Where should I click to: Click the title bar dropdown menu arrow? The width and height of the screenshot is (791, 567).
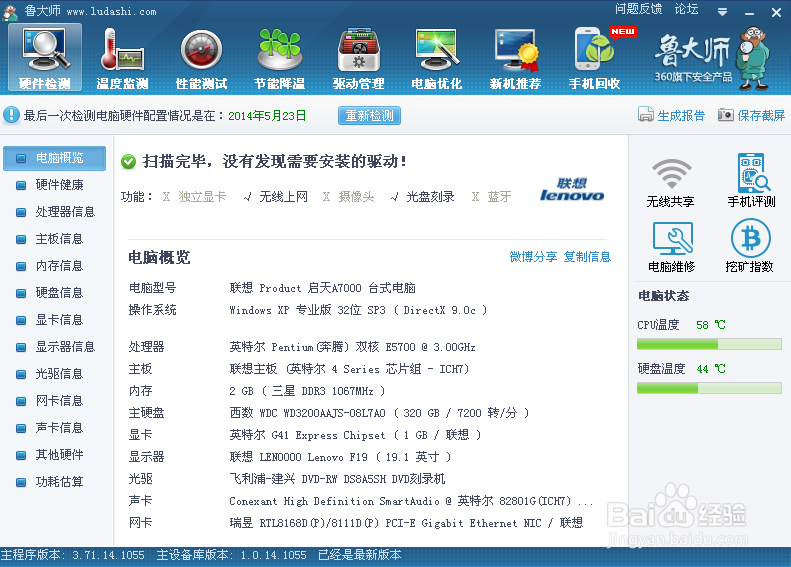pos(722,12)
